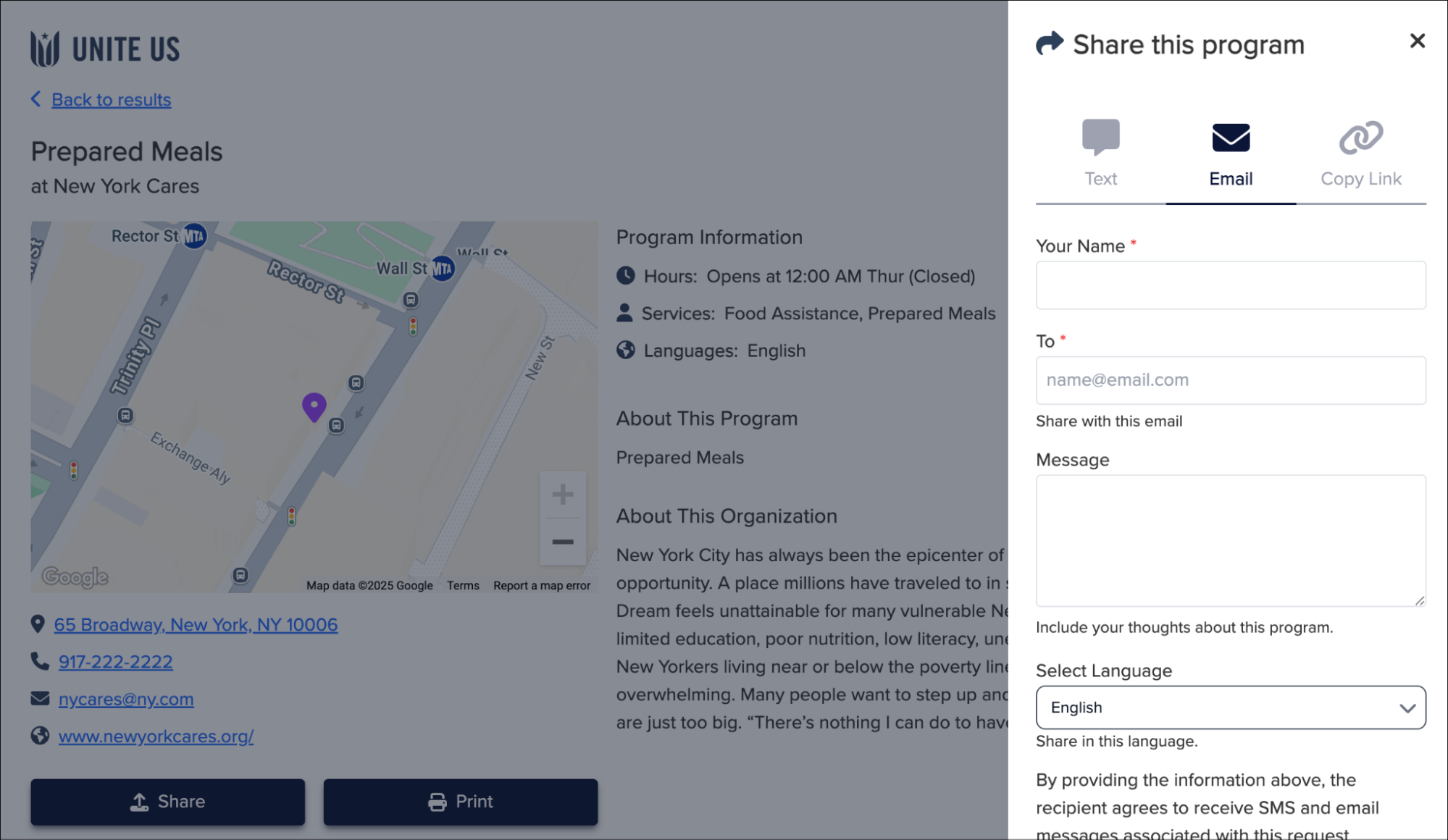The image size is (1448, 840).
Task: Click the phone icon beside 917-222-2222
Action: point(38,661)
